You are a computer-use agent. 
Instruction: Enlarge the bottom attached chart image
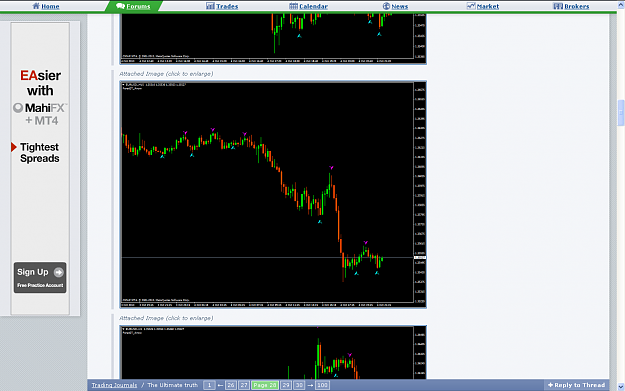(x=273, y=352)
